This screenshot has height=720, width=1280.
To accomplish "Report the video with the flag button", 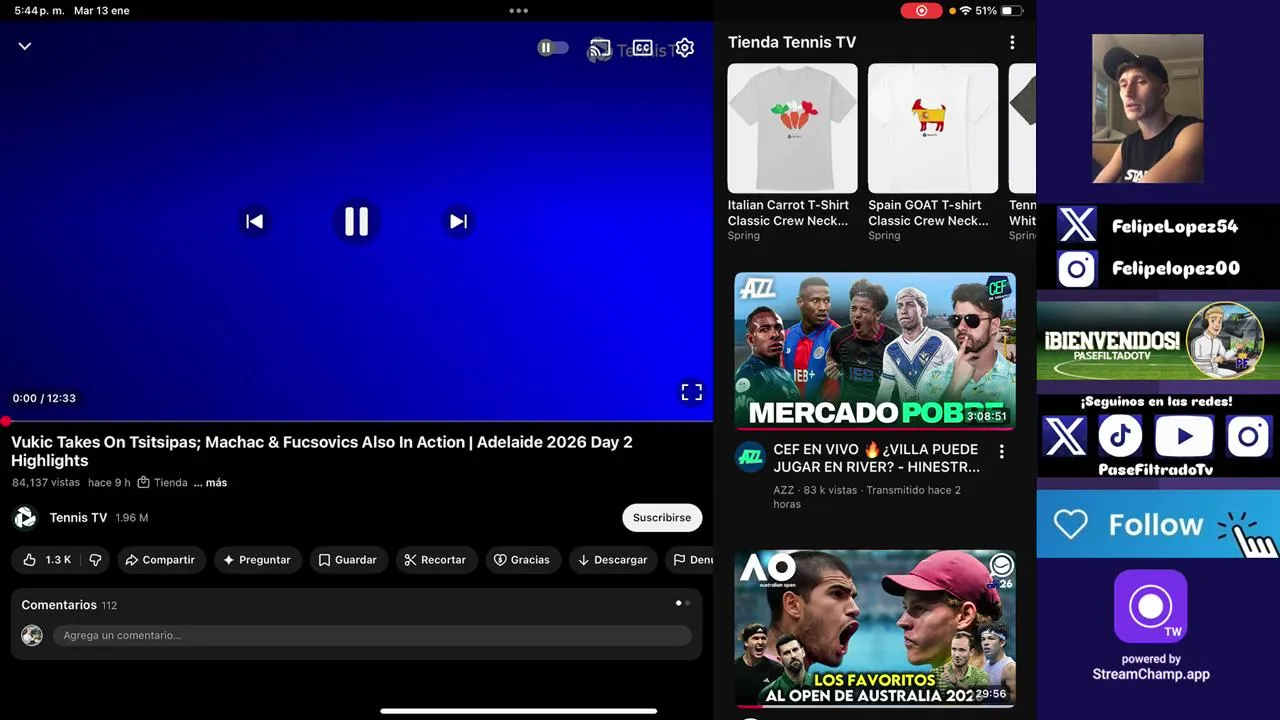I will coord(690,560).
